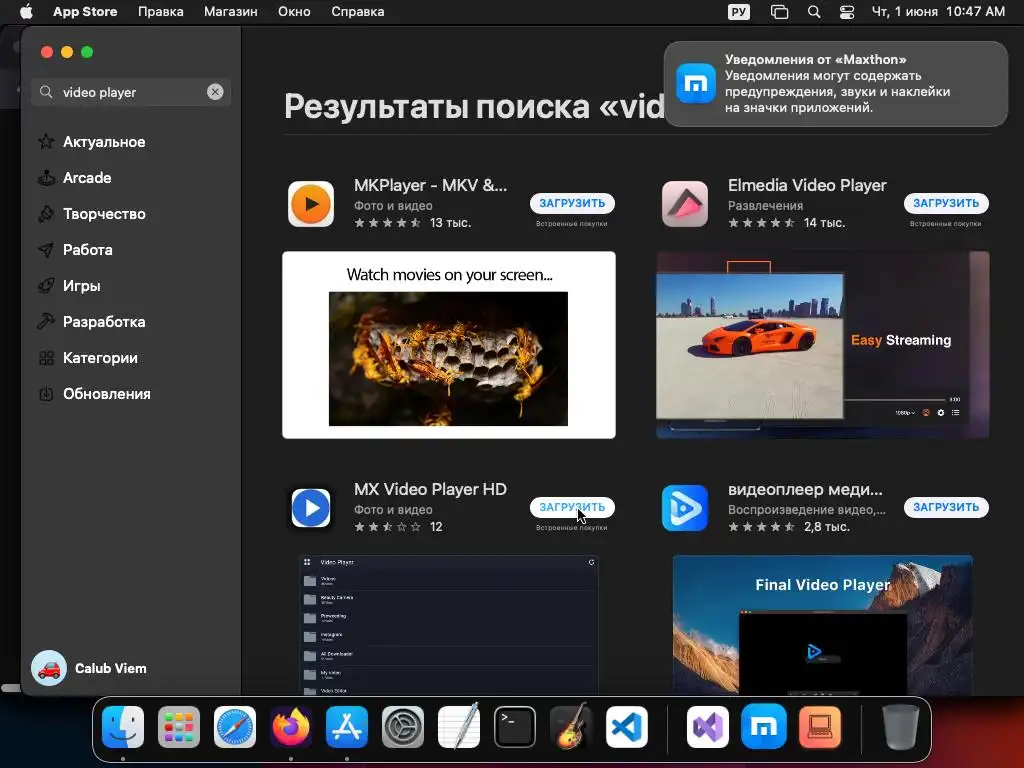Open the MKPlayer app icon
This screenshot has height=768, width=1024.
[x=311, y=204]
